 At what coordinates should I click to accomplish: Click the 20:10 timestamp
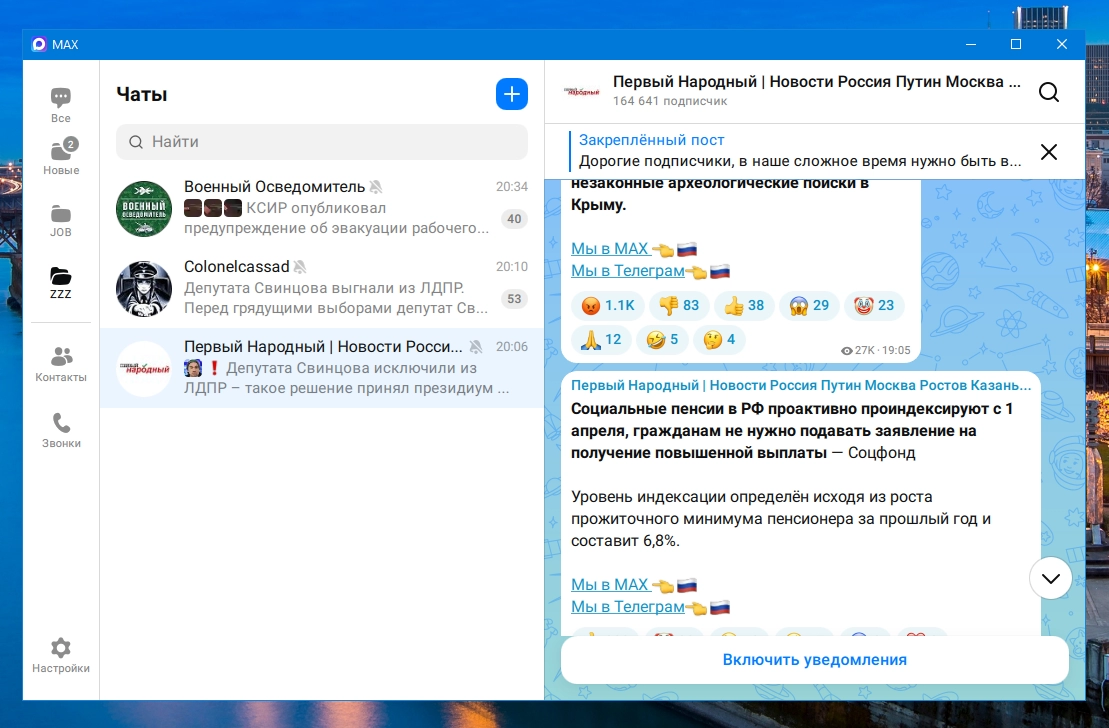[511, 267]
